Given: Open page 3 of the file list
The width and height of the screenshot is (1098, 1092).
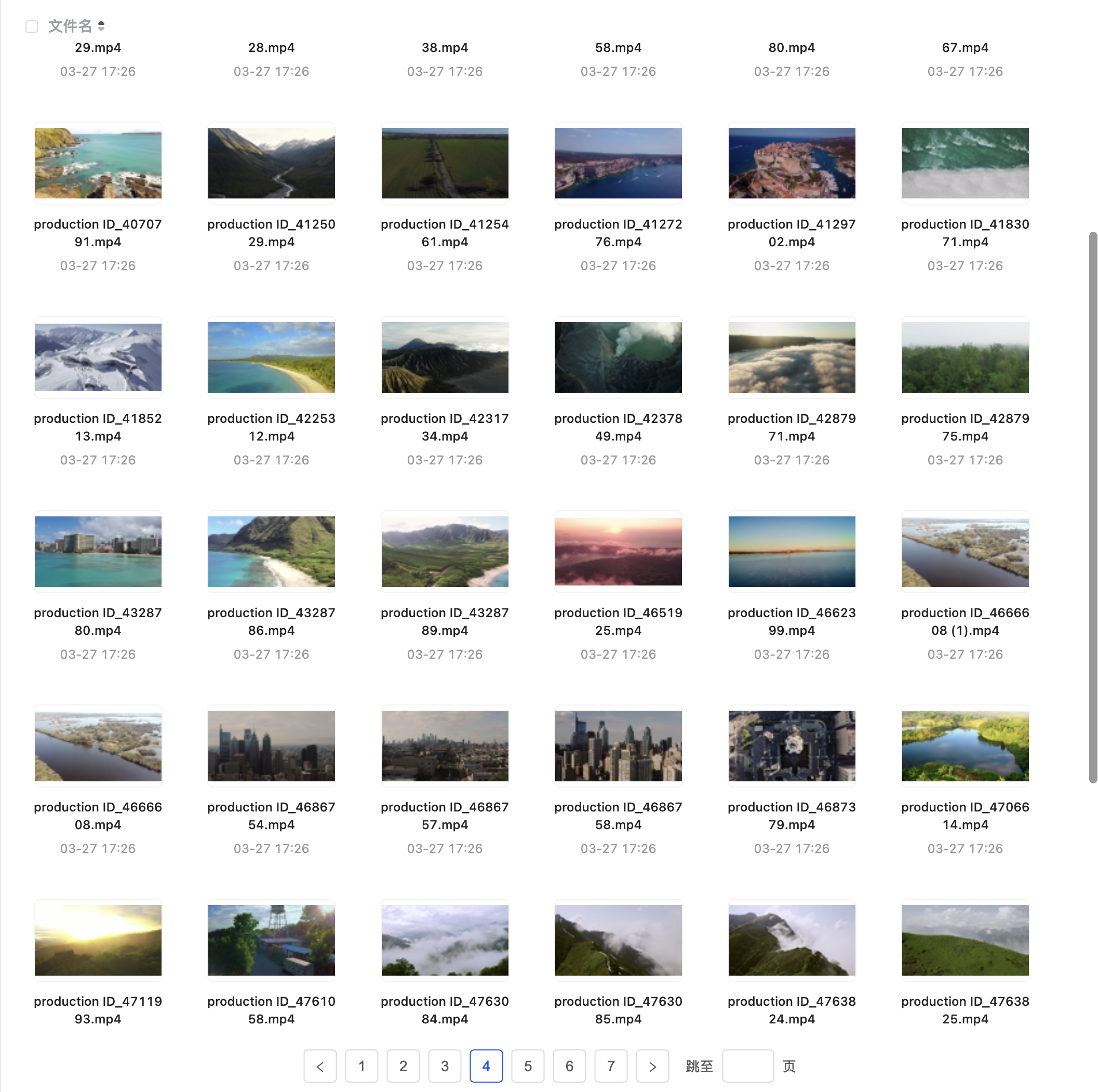Looking at the screenshot, I should pyautogui.click(x=445, y=1066).
